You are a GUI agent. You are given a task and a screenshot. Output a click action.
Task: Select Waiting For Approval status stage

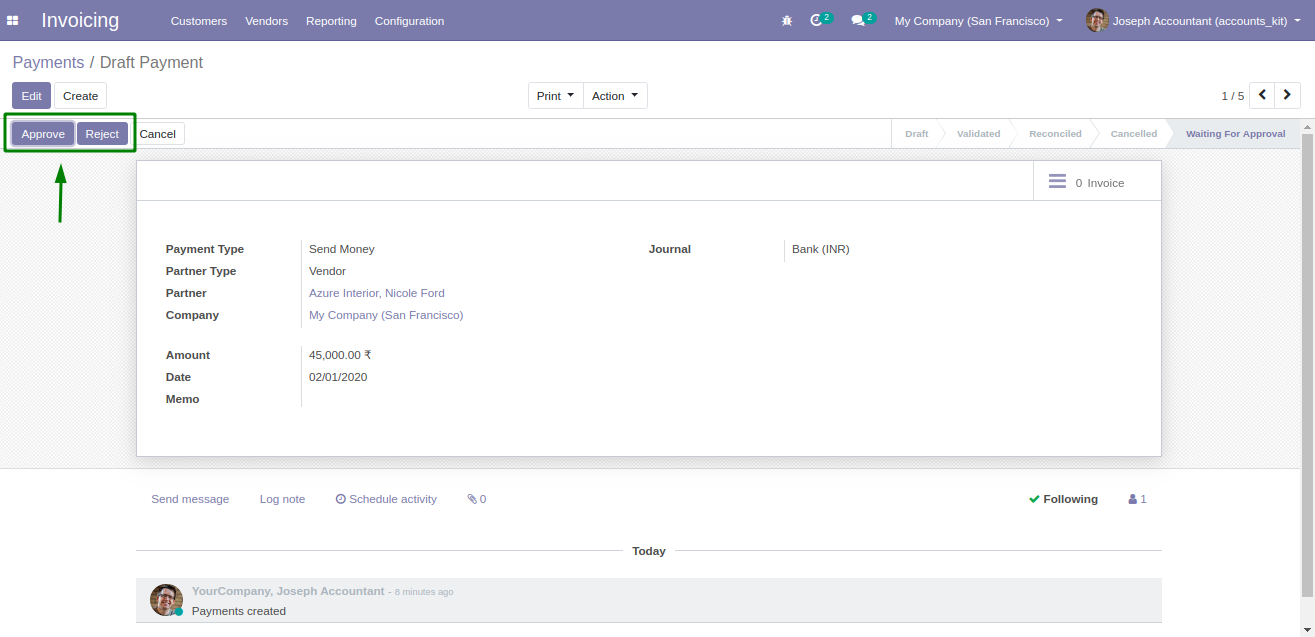1236,133
